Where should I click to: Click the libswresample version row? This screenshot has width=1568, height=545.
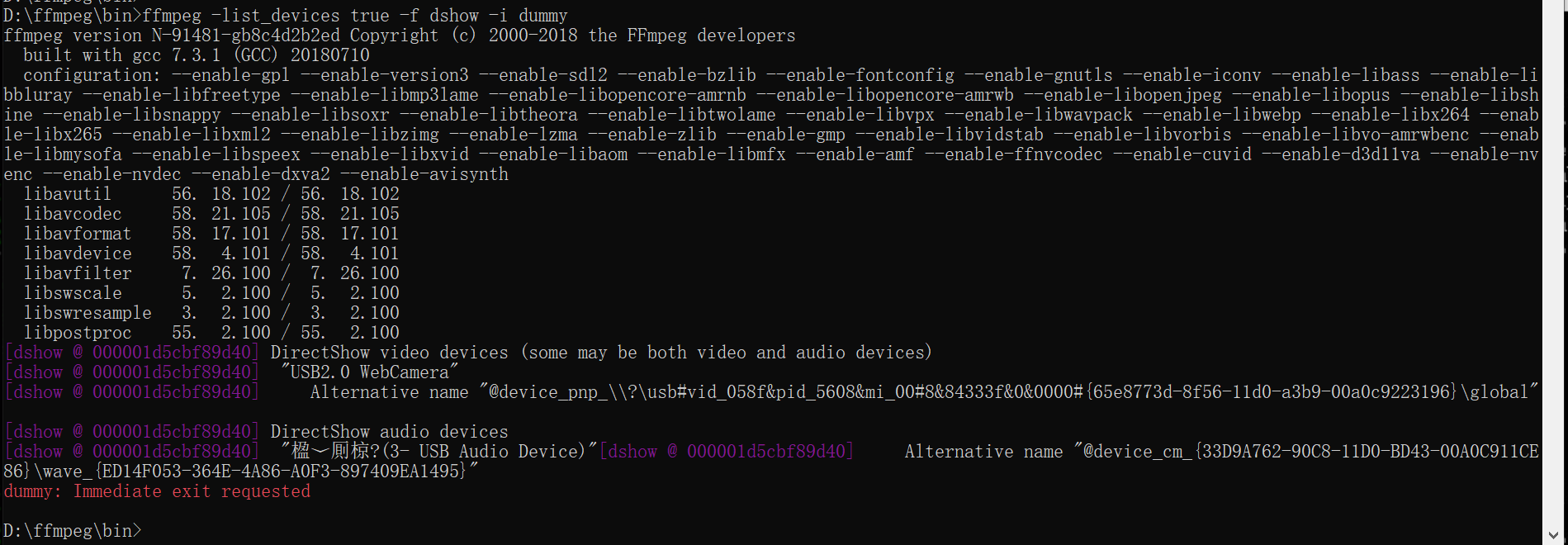pyautogui.click(x=211, y=313)
